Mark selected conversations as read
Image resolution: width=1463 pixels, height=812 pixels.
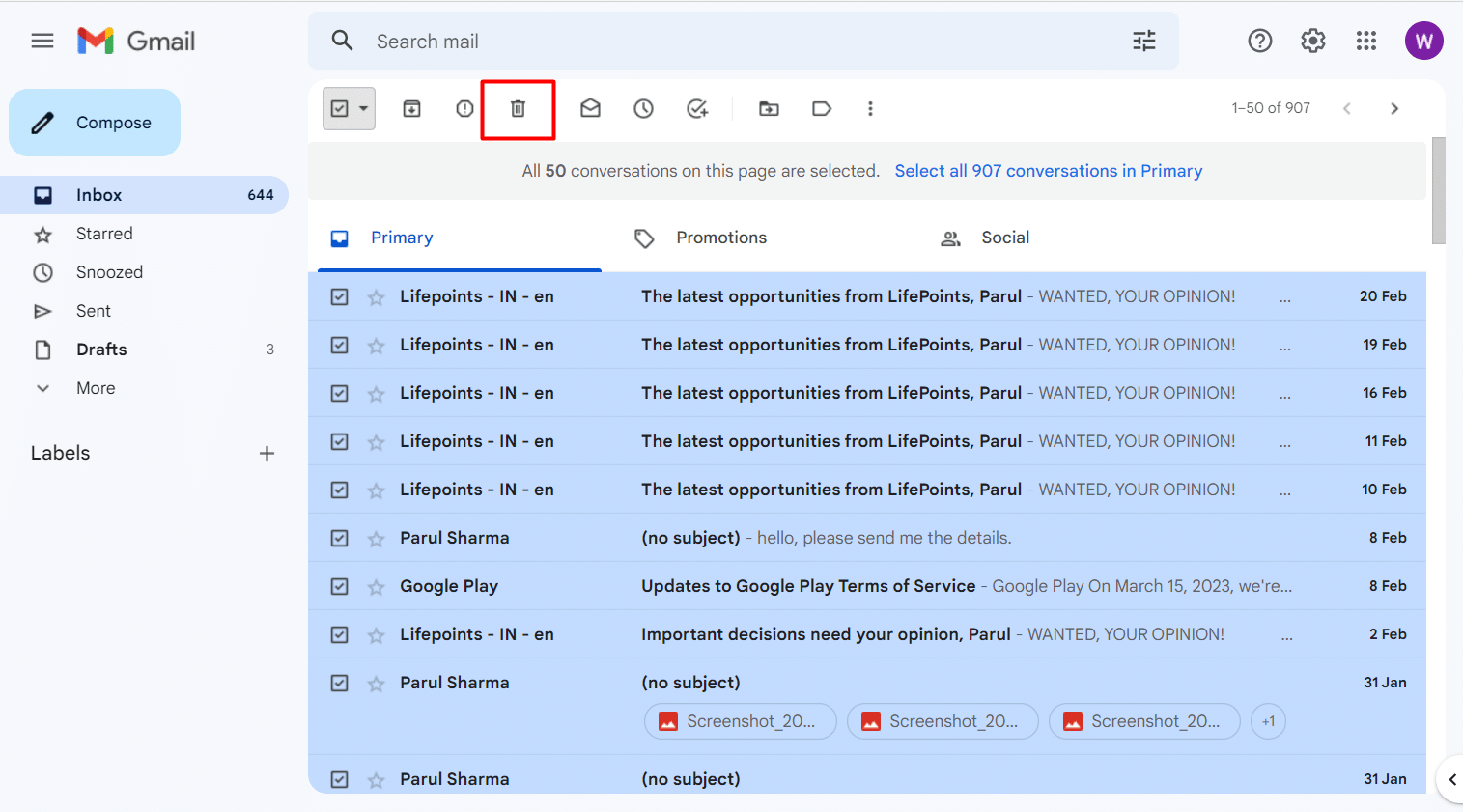[591, 109]
